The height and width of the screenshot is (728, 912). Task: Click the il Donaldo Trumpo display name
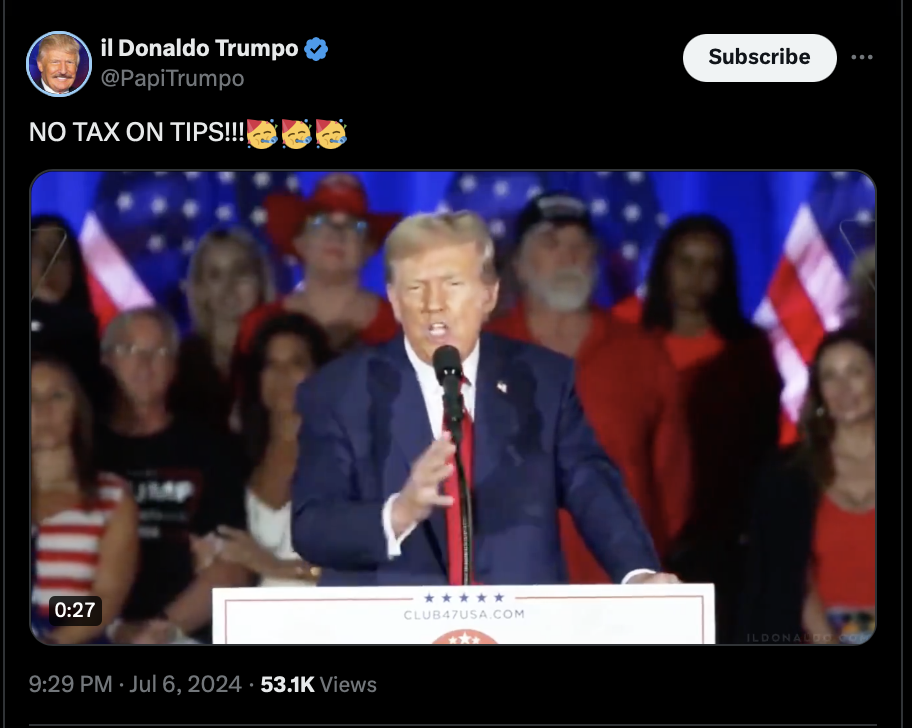[200, 48]
